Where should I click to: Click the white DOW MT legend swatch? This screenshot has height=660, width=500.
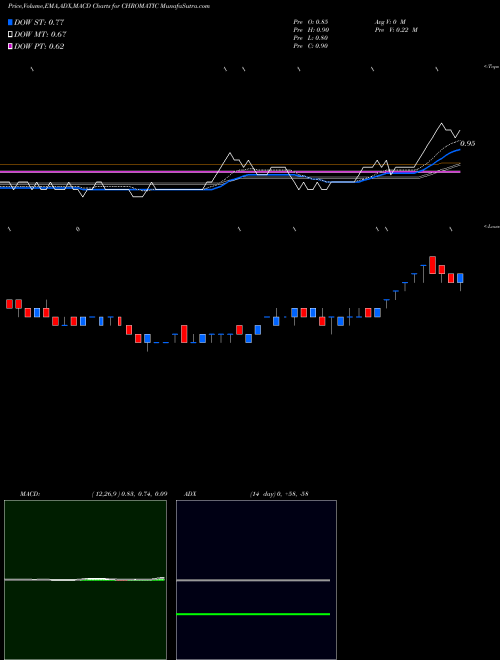(x=10, y=35)
